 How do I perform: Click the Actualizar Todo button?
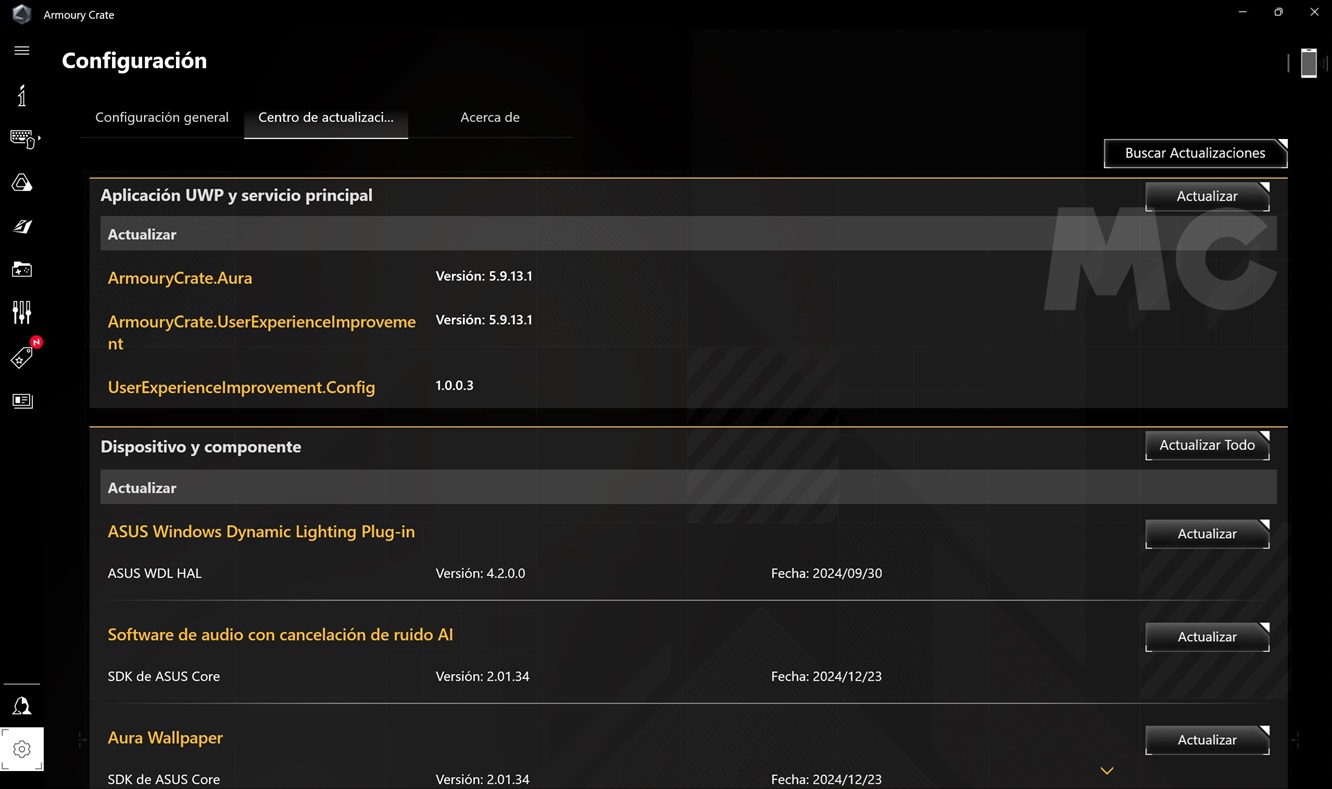tap(1207, 445)
